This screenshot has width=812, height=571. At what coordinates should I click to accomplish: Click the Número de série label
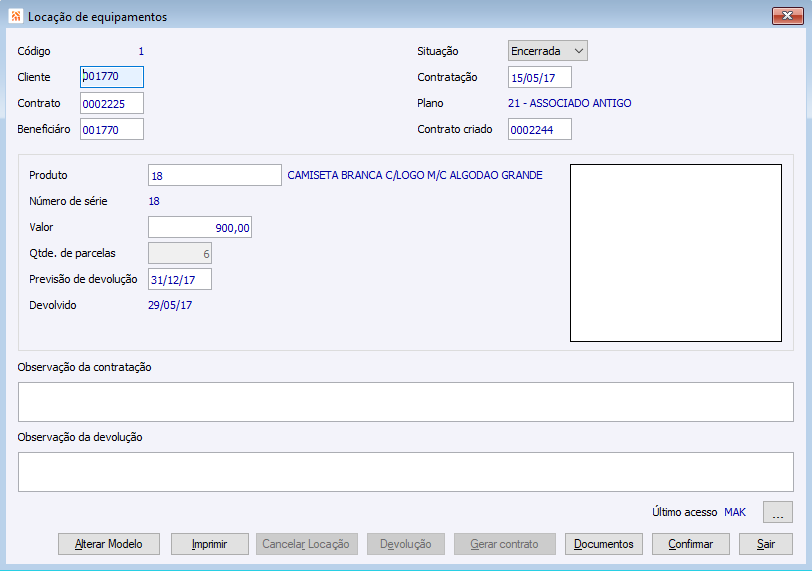click(68, 201)
